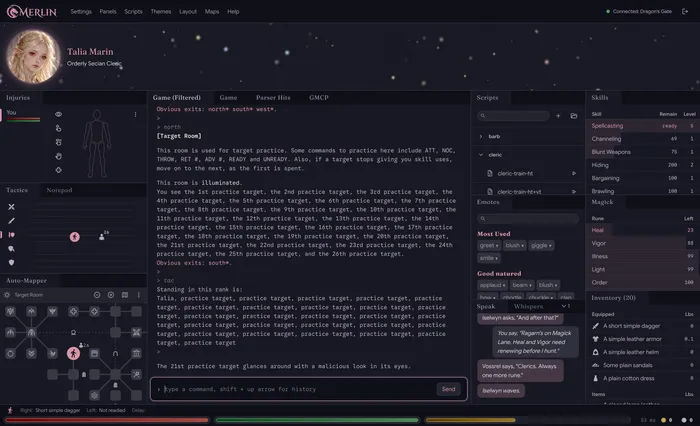Click the character status icon in bottom bar
The height and width of the screenshot is (426, 700).
pos(10,410)
